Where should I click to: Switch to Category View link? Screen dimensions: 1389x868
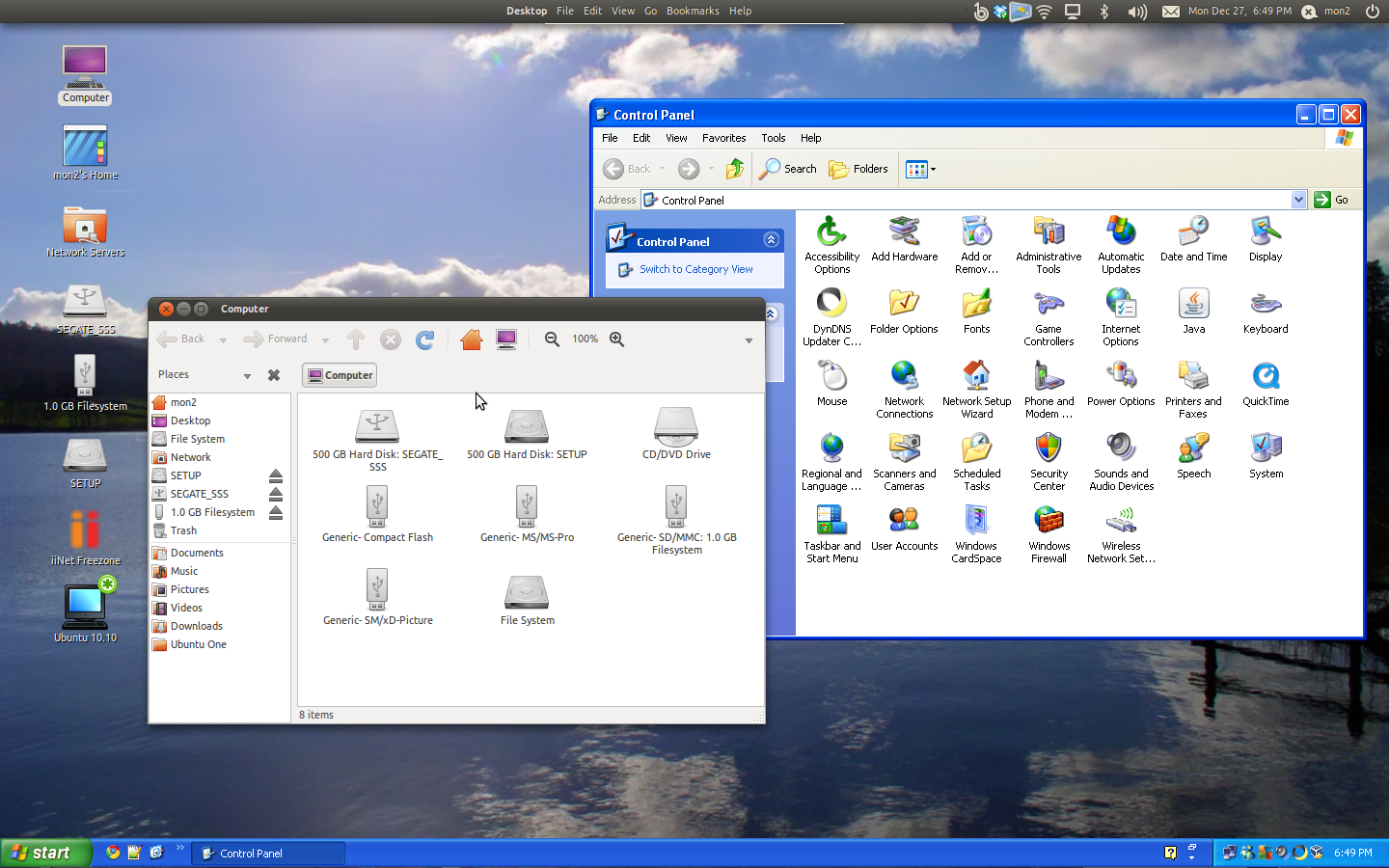coord(695,269)
